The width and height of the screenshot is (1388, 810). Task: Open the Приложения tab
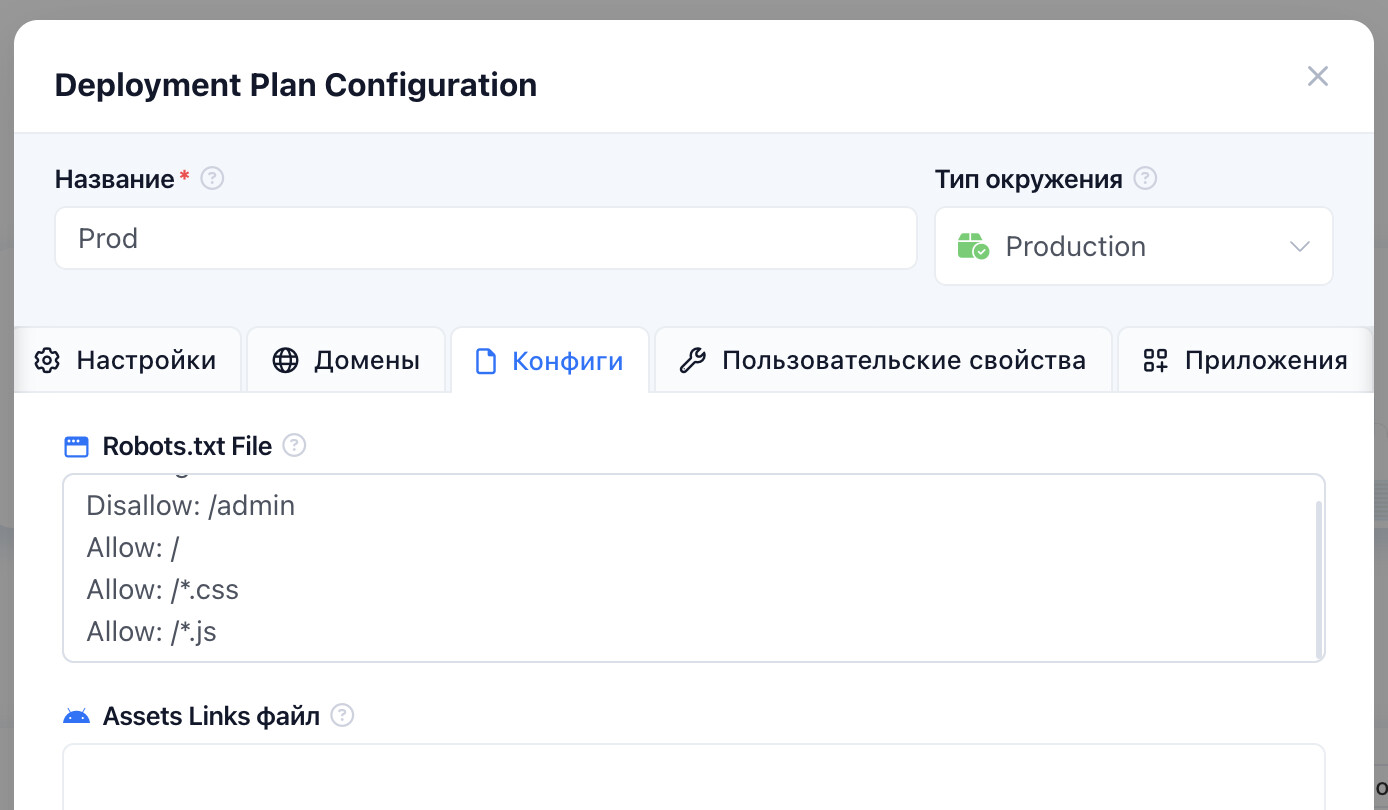[1246, 360]
